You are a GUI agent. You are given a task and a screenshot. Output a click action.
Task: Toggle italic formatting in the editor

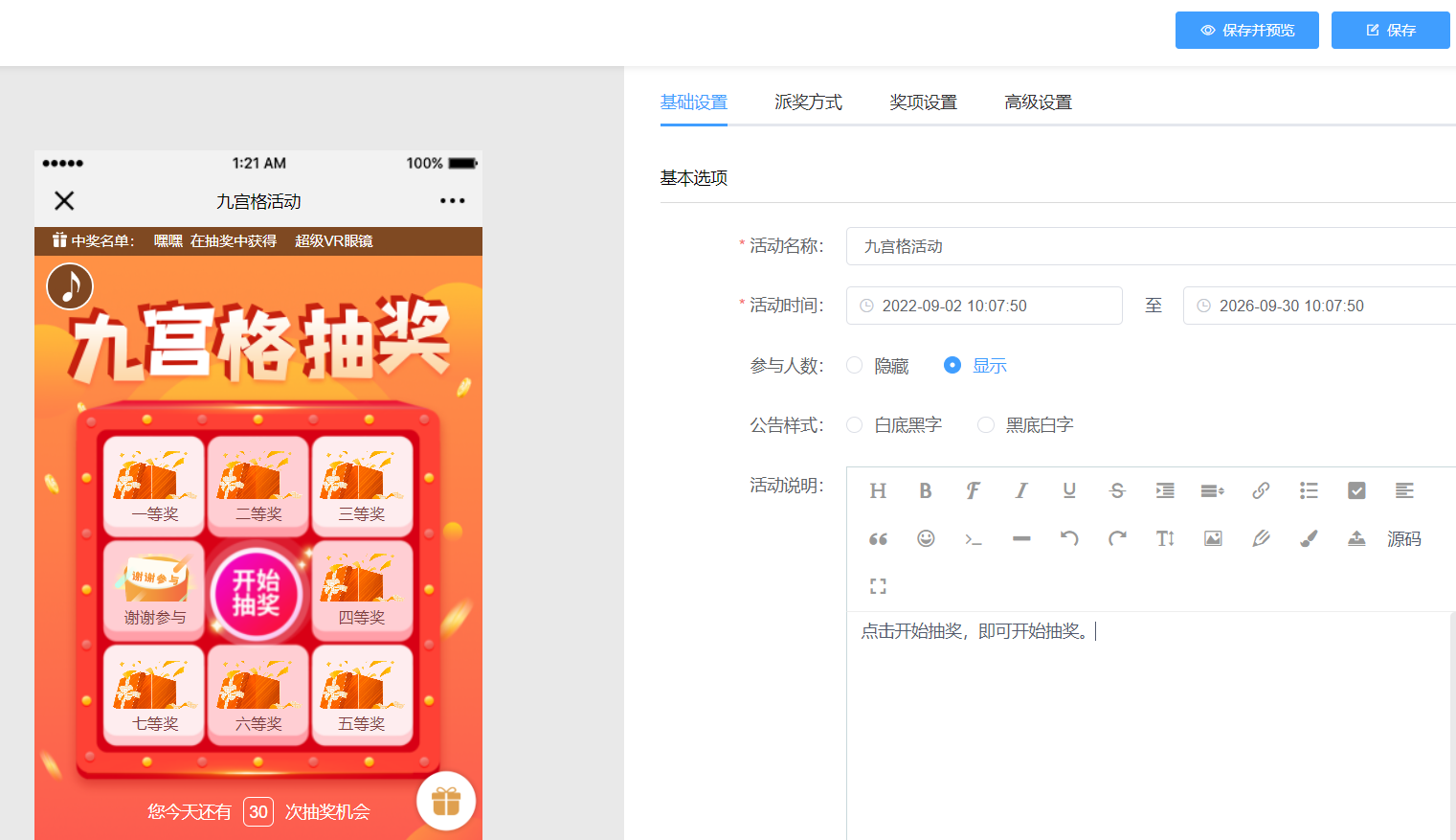click(1021, 491)
